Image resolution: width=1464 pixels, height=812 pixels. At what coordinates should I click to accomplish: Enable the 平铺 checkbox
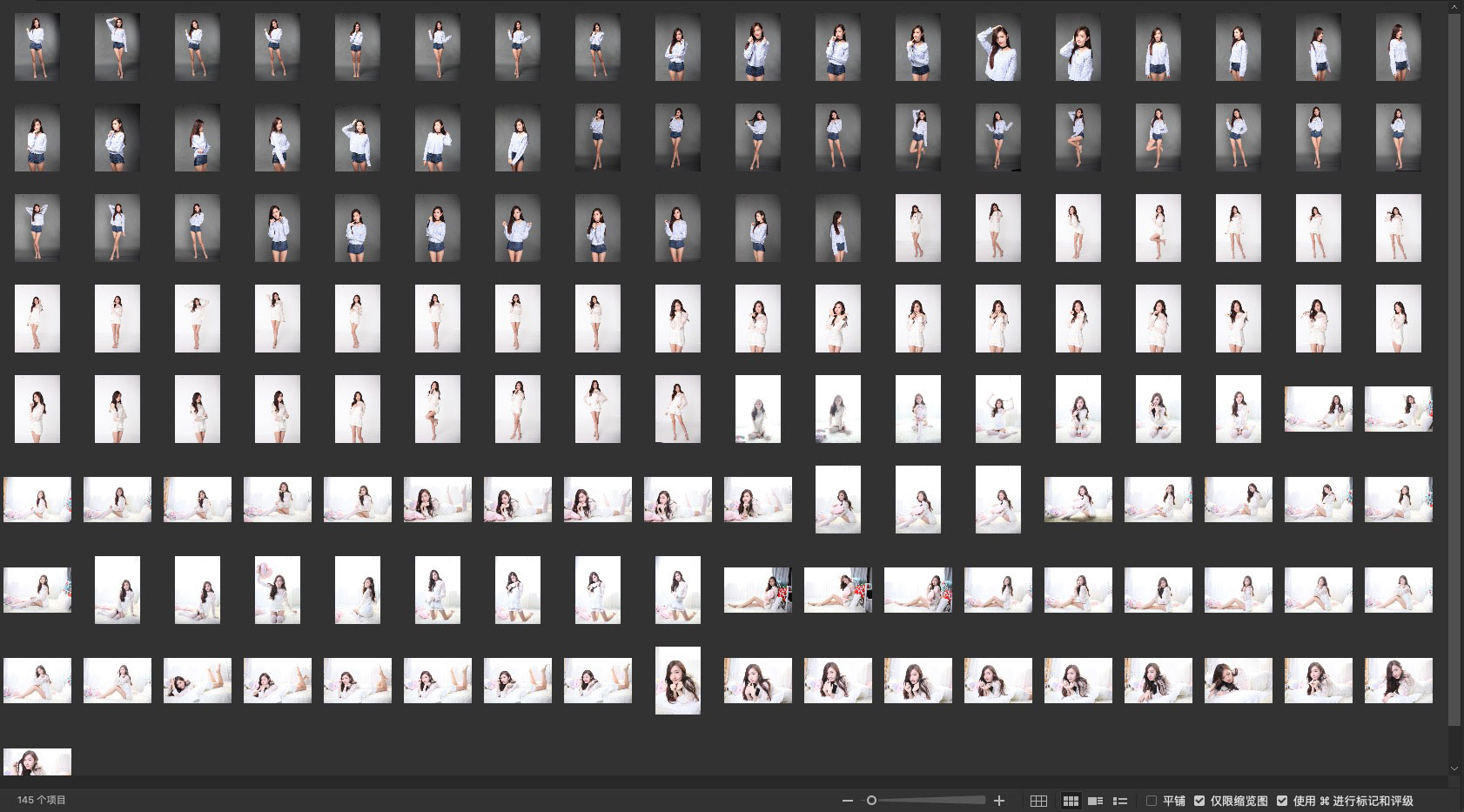tap(1152, 801)
